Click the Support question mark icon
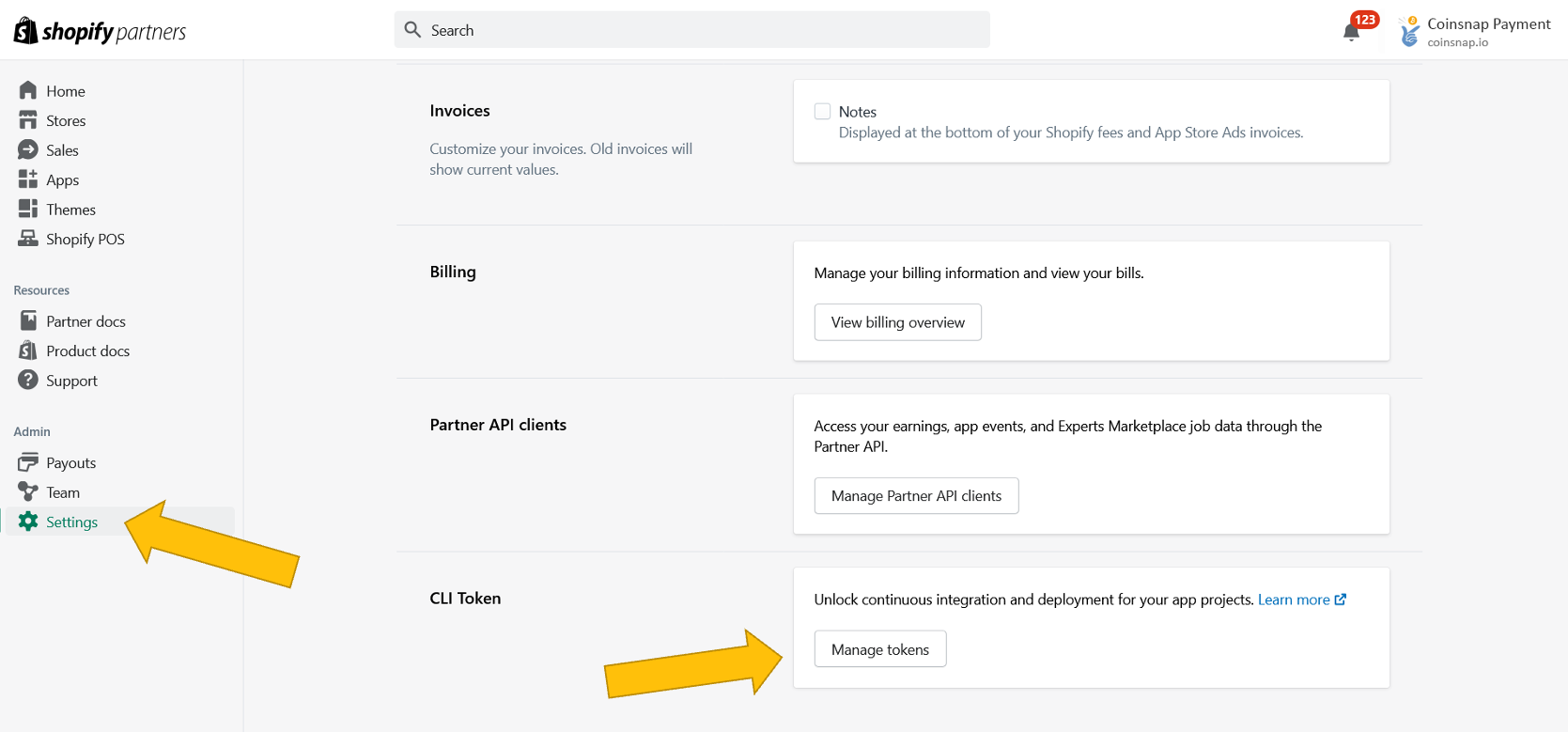Screen dimensions: 1568x732 tap(28, 380)
